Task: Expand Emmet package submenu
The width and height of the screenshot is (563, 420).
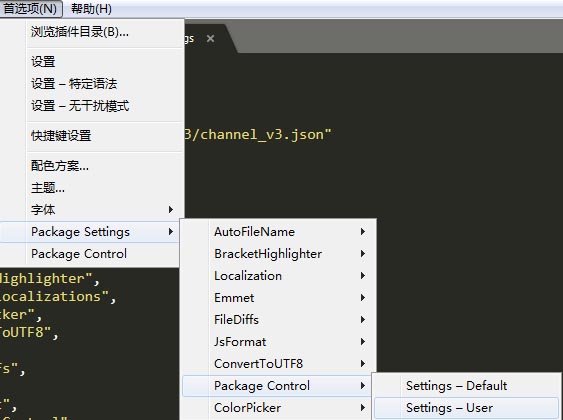Action: tap(278, 298)
